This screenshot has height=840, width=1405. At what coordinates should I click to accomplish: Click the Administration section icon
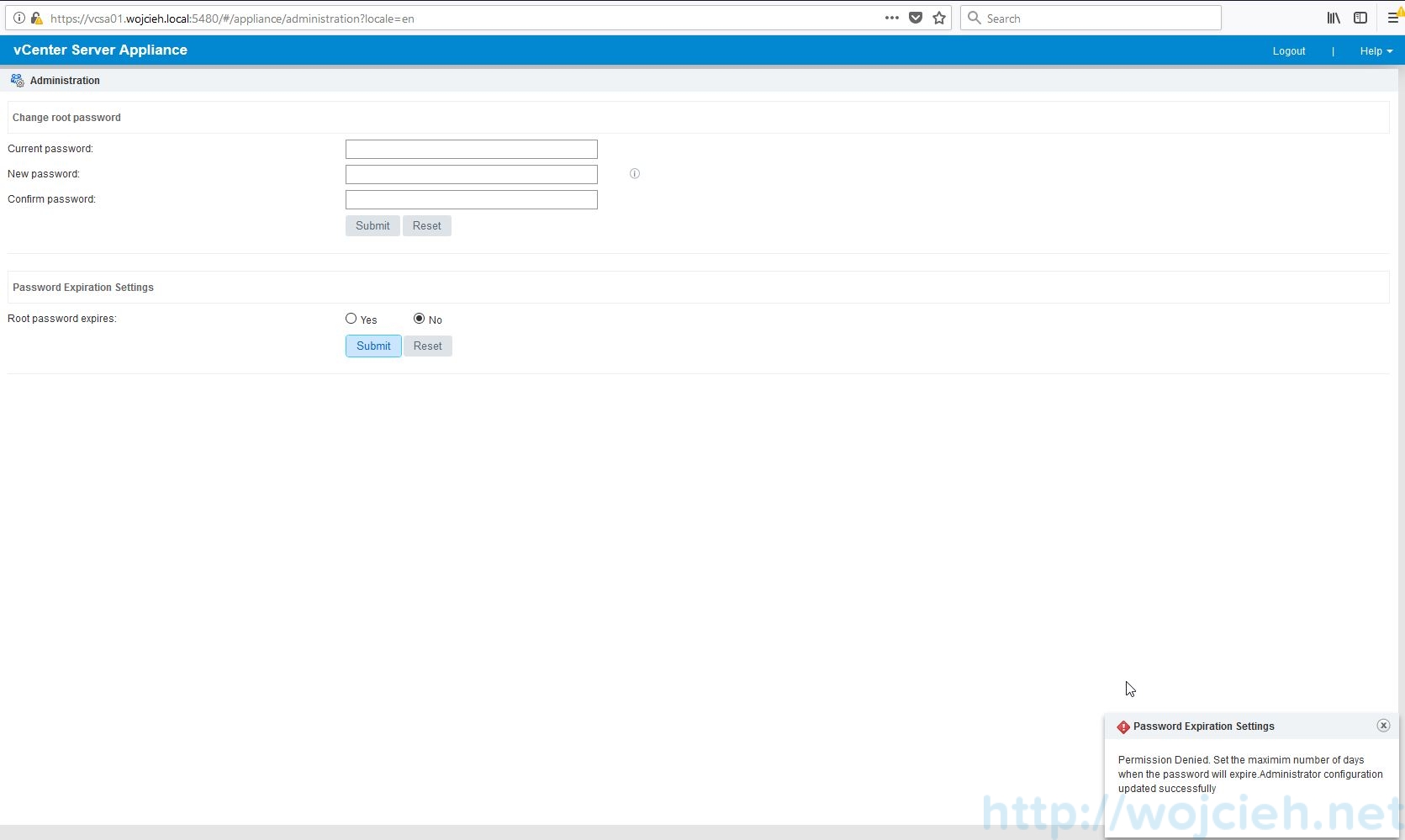pyautogui.click(x=17, y=81)
